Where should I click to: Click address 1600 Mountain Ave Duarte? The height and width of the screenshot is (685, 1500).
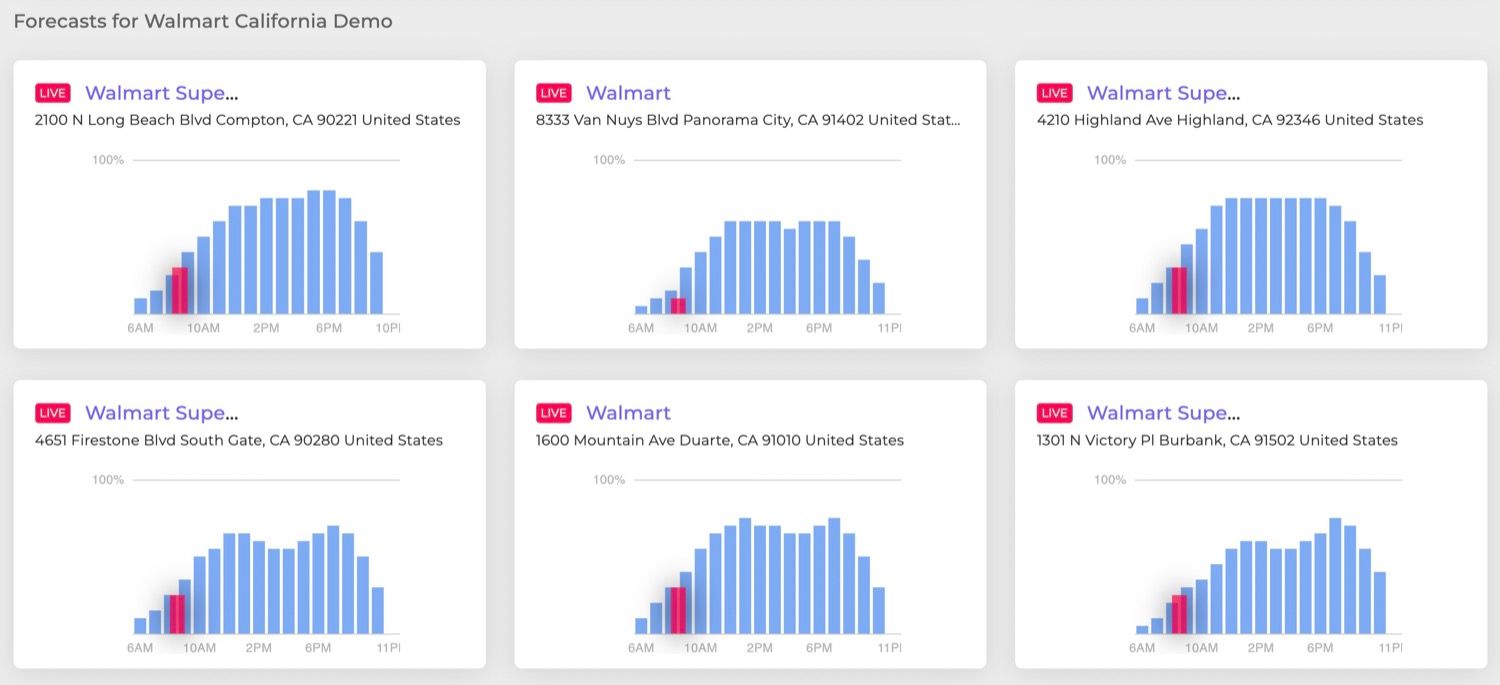(720, 440)
